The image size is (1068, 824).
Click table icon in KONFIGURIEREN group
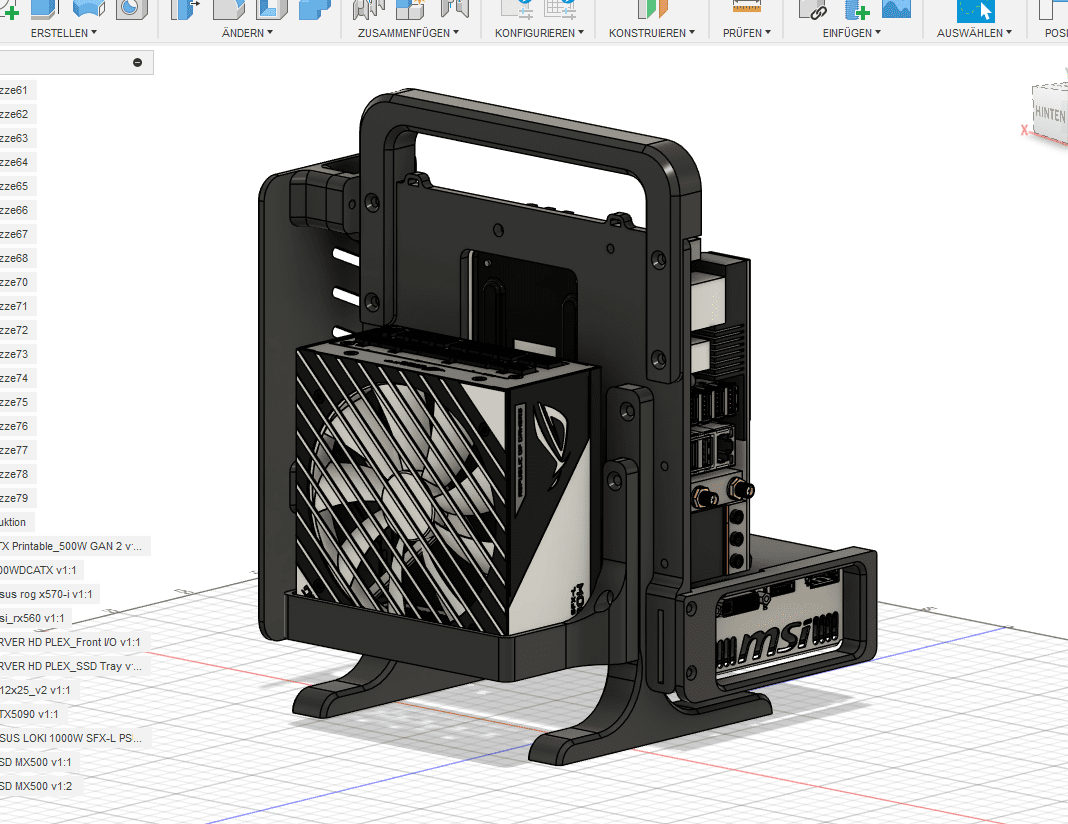[561, 8]
